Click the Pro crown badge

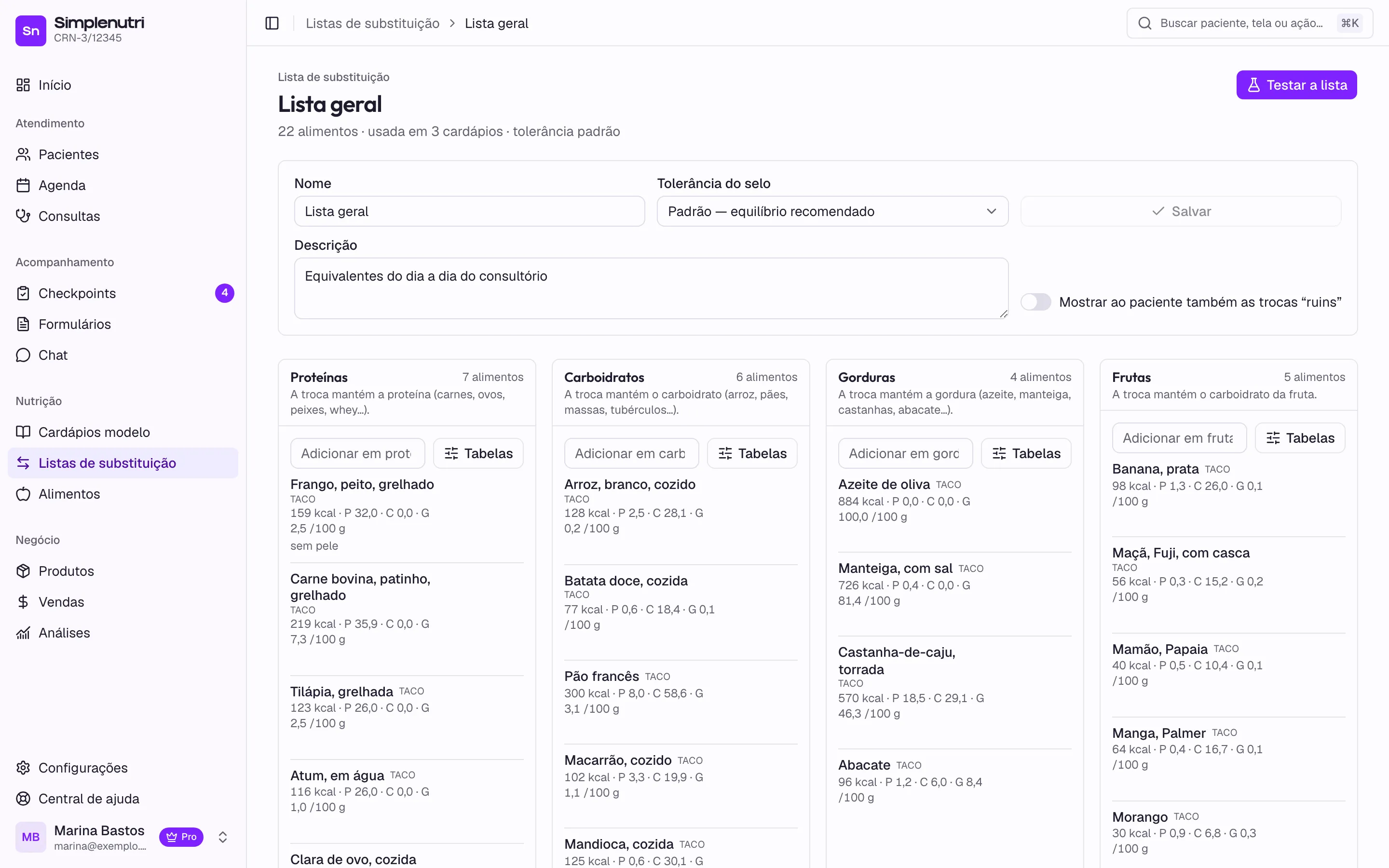[x=181, y=837]
